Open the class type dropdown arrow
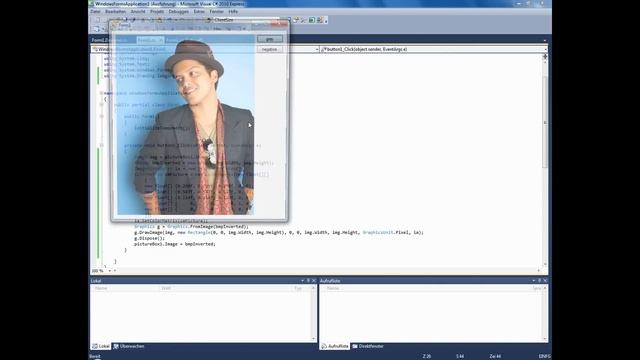 pos(317,49)
